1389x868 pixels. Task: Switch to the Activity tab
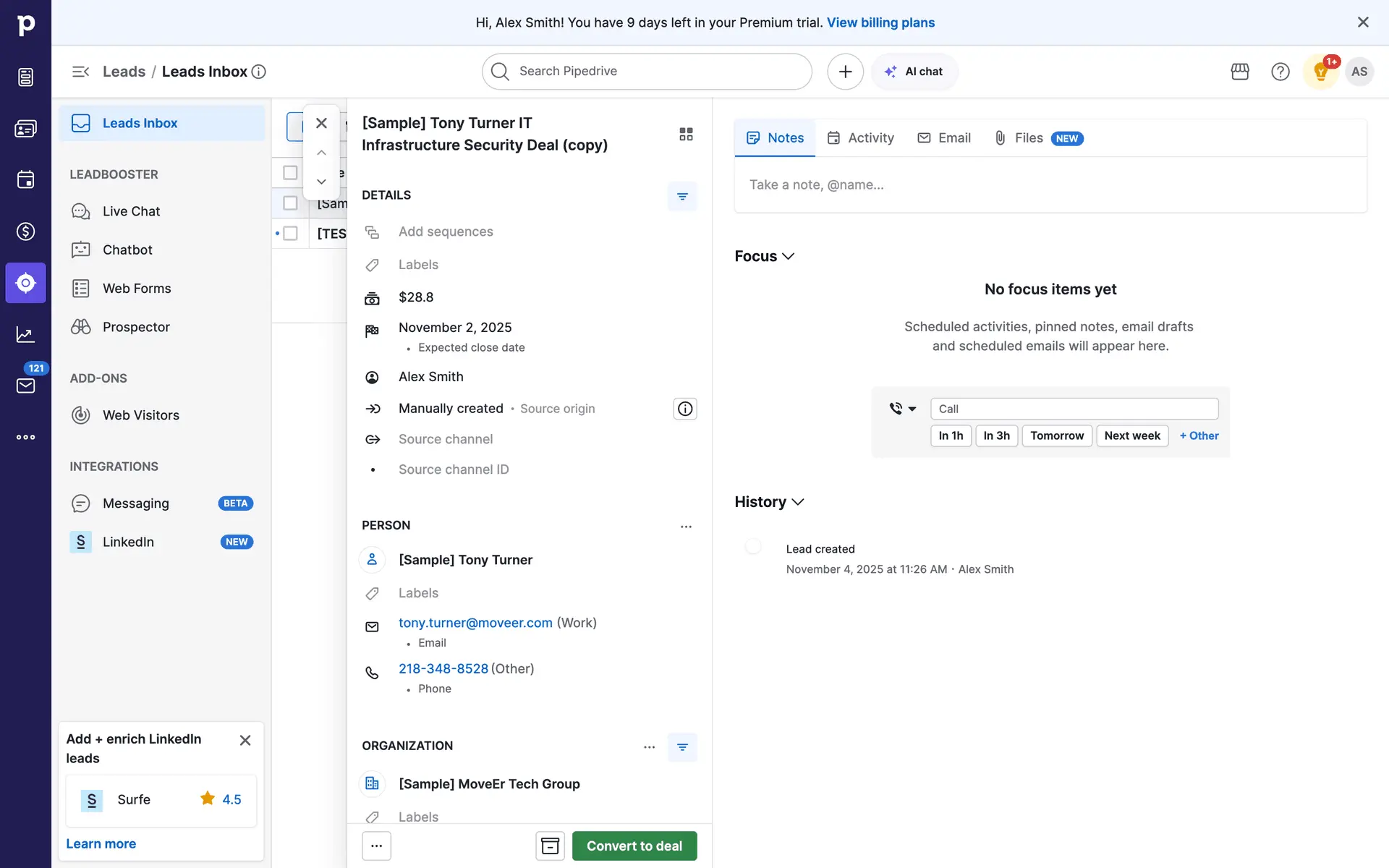861,138
